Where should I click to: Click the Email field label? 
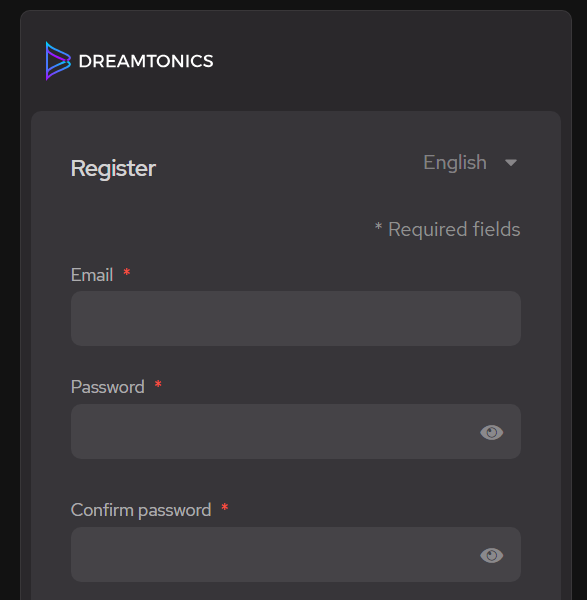[92, 275]
